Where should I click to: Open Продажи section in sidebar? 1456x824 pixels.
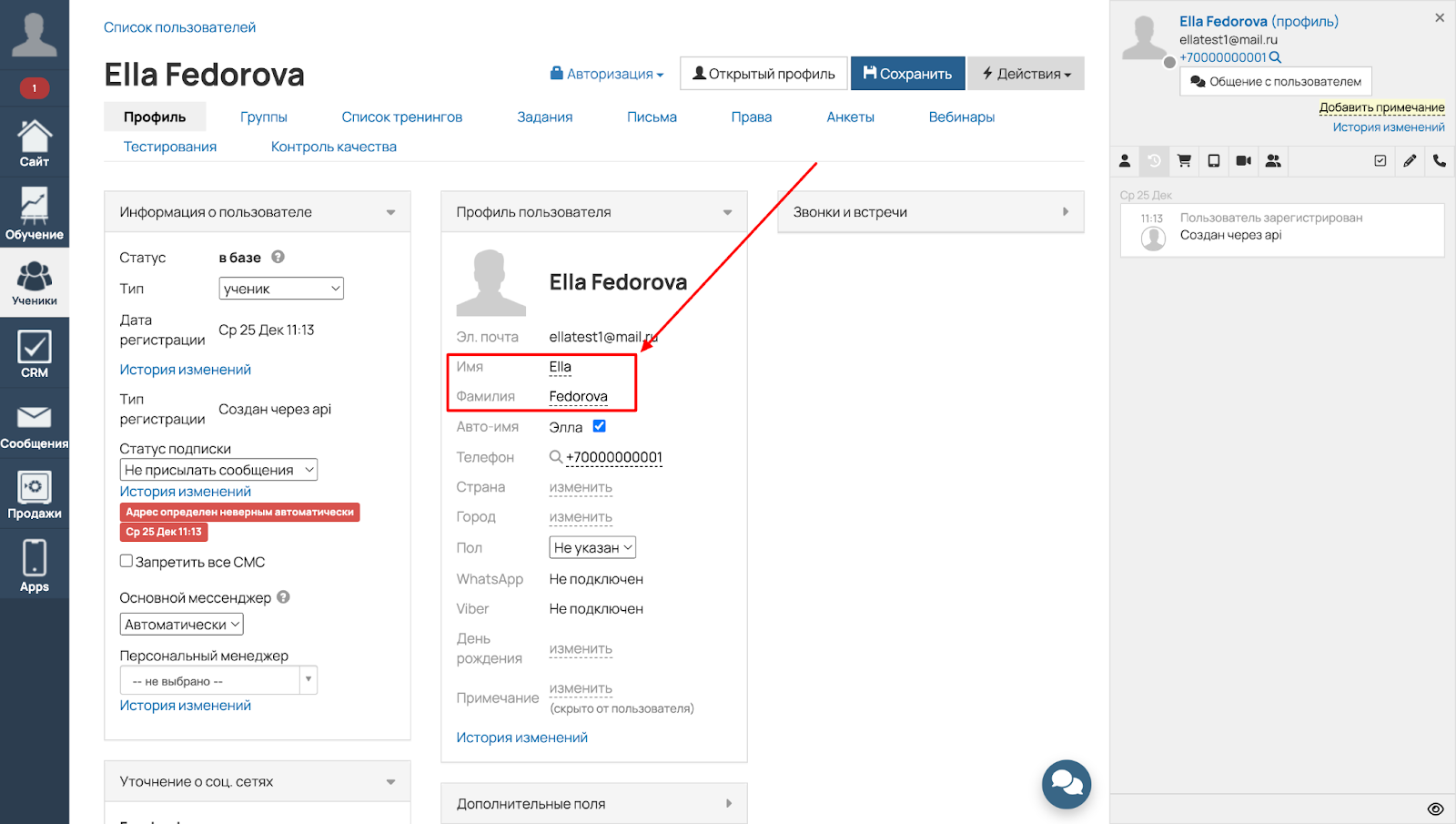pyautogui.click(x=35, y=495)
